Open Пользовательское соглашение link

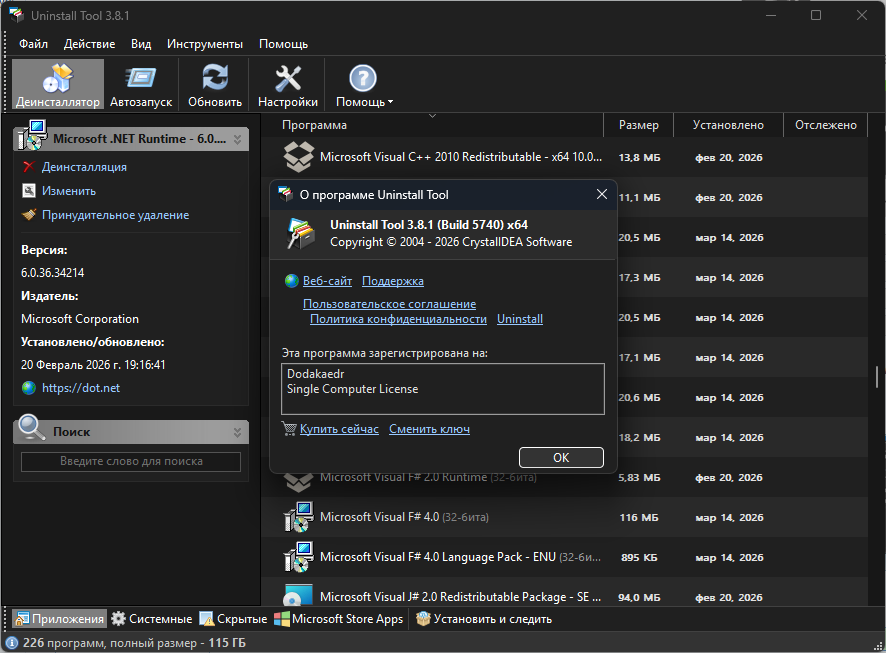point(389,304)
